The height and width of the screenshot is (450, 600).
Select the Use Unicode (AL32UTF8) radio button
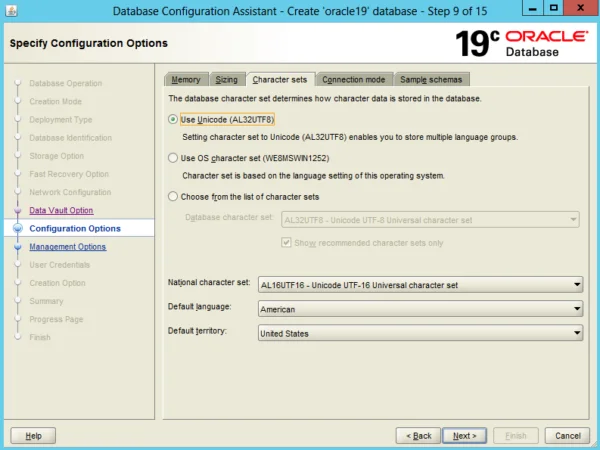(x=173, y=119)
